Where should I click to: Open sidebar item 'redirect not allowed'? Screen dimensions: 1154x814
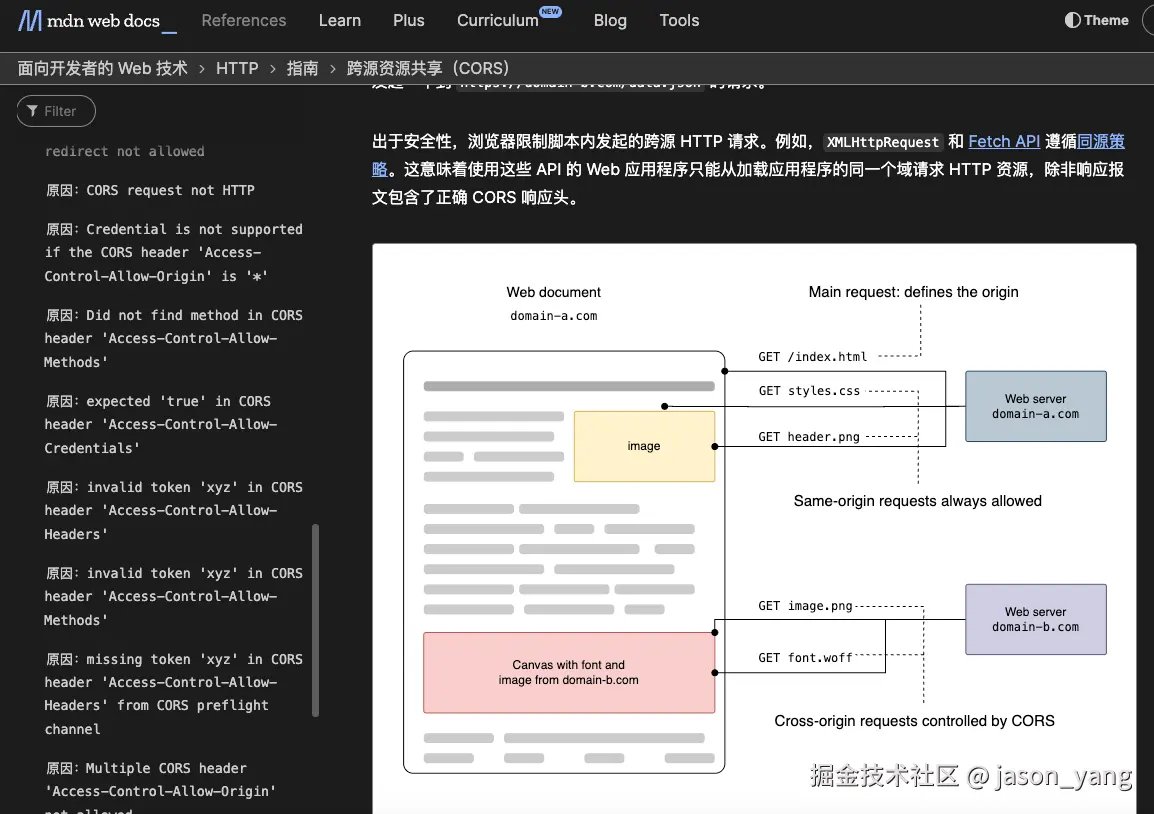(124, 151)
